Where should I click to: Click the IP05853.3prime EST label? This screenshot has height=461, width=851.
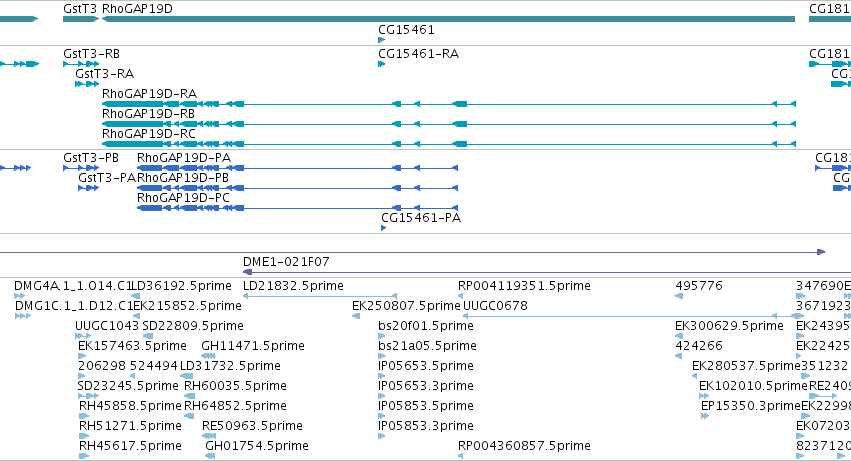(x=426, y=427)
